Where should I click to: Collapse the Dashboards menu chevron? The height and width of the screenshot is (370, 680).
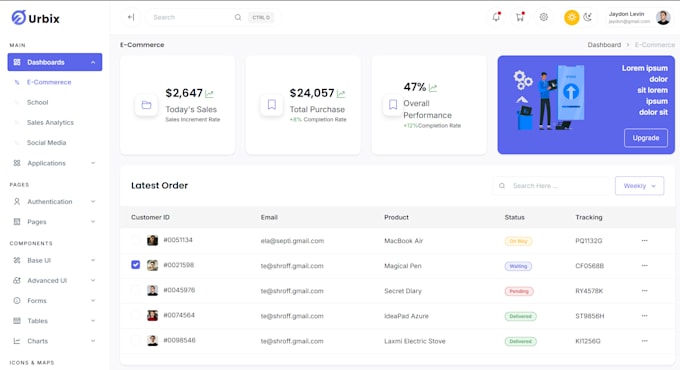click(x=93, y=62)
